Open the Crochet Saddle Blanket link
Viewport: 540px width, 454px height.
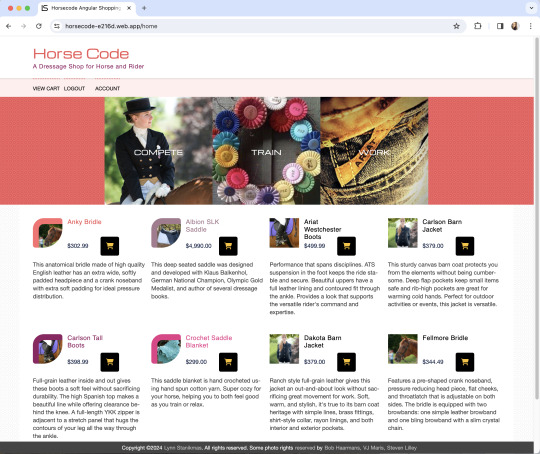209,342
